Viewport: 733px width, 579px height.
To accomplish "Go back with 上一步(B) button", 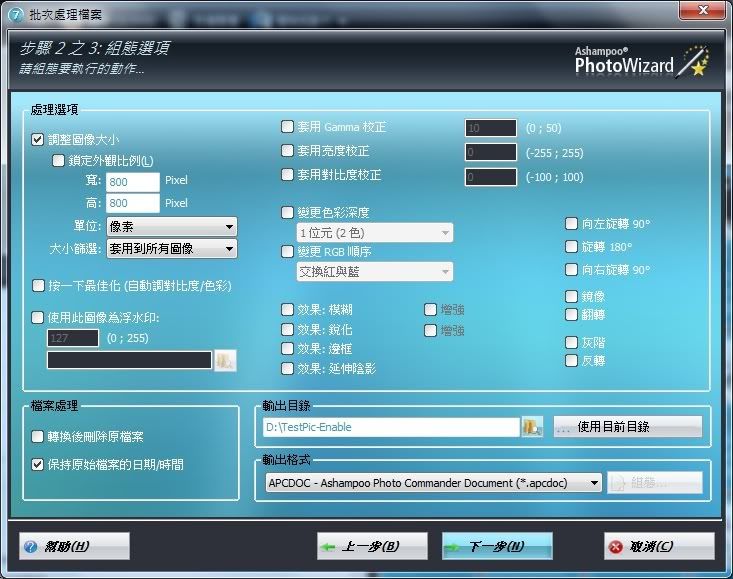I will (x=372, y=546).
